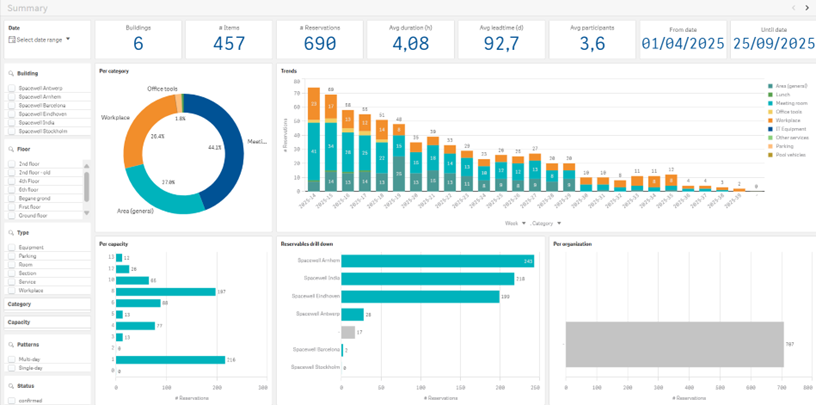This screenshot has width=816, height=405.
Task: Check the Workplace type filter
Action: (x=11, y=290)
